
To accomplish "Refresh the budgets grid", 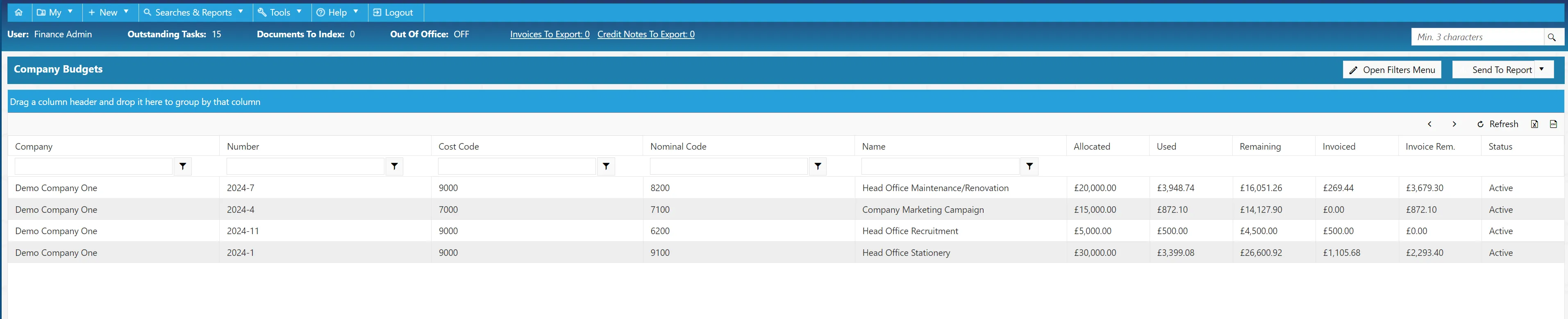I will pyautogui.click(x=1498, y=124).
